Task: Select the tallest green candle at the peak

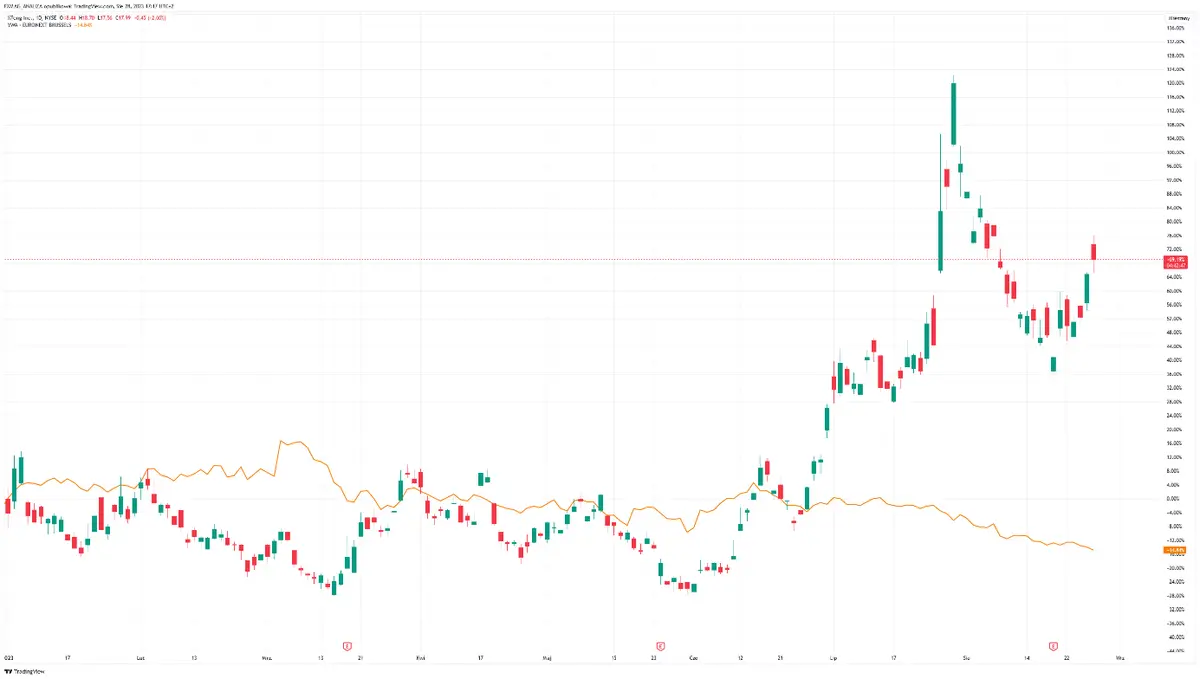Action: pyautogui.click(x=954, y=115)
